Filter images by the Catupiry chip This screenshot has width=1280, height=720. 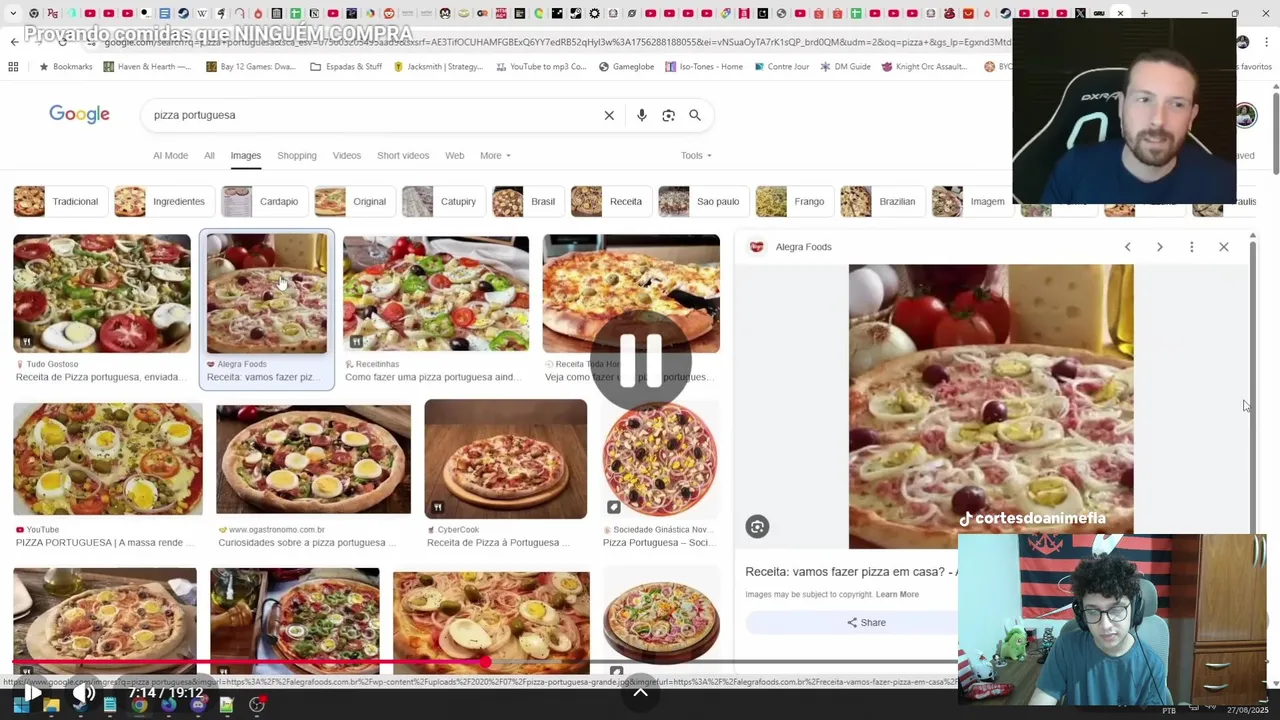coord(443,202)
